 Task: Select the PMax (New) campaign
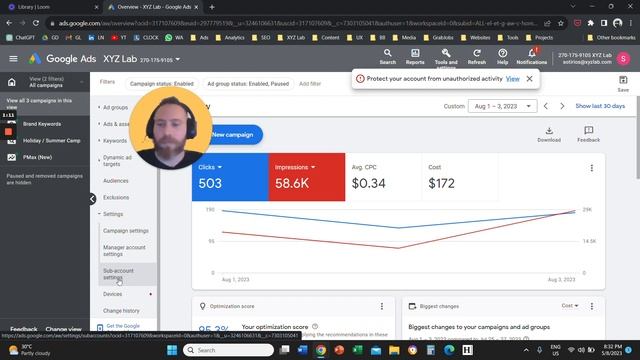(37, 157)
